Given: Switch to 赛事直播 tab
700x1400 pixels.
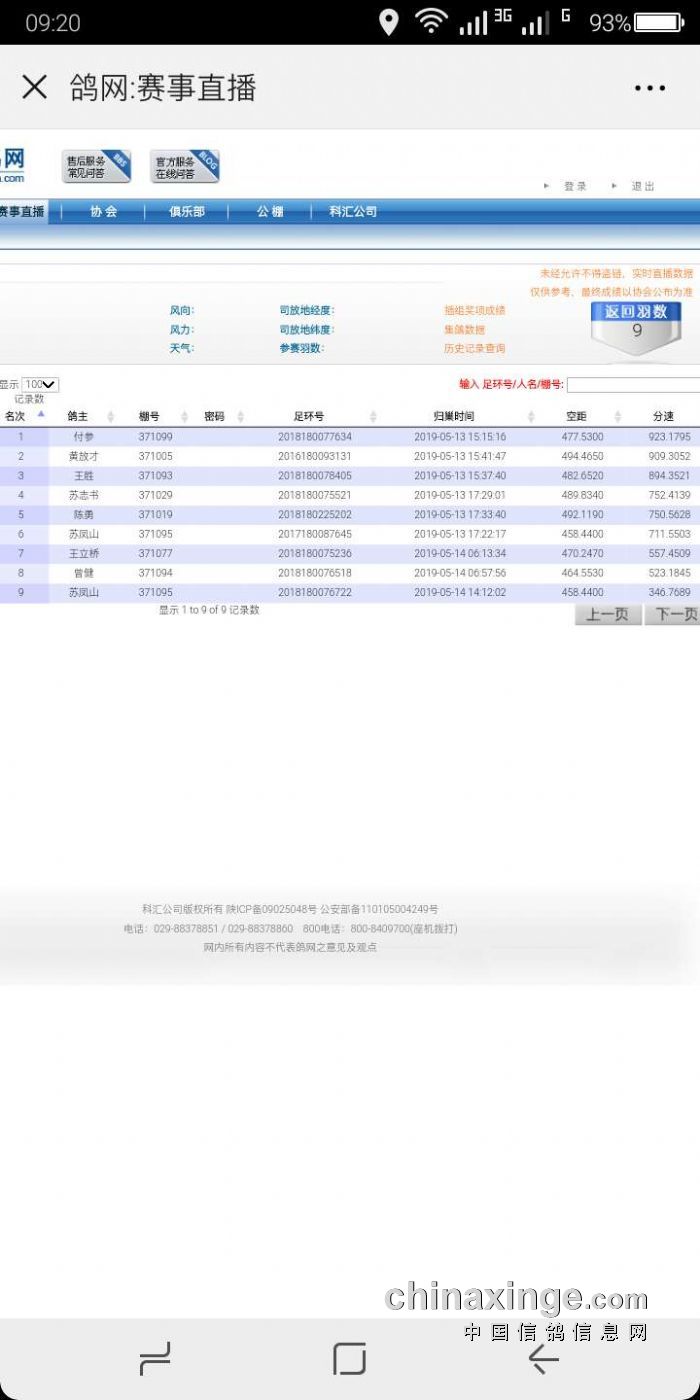Looking at the screenshot, I should [x=22, y=211].
